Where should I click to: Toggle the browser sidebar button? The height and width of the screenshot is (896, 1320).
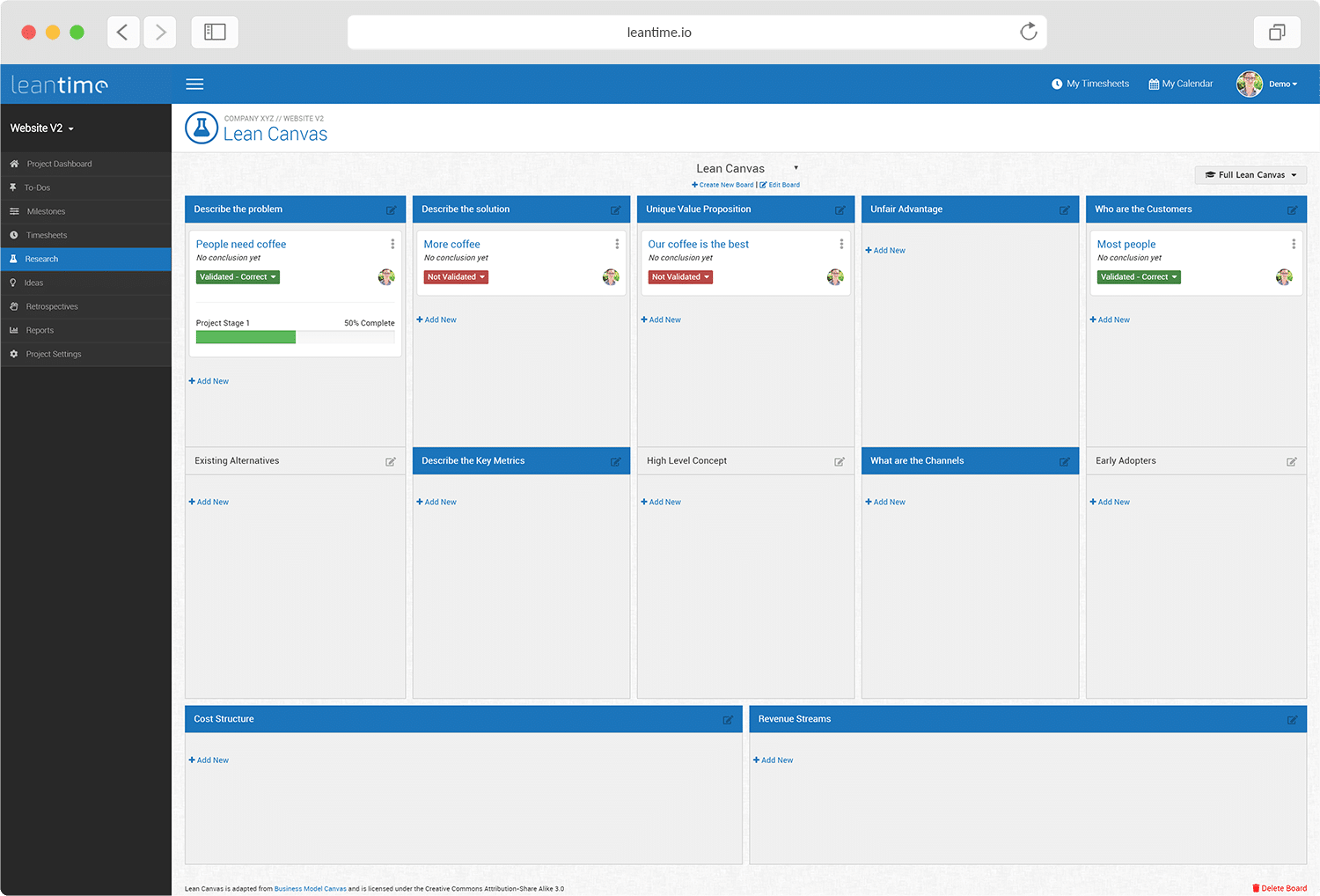pyautogui.click(x=215, y=33)
